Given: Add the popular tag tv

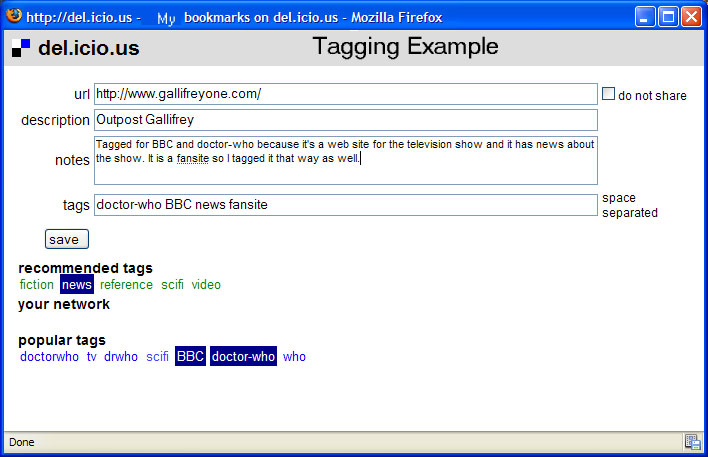Looking at the screenshot, I should [x=92, y=357].
